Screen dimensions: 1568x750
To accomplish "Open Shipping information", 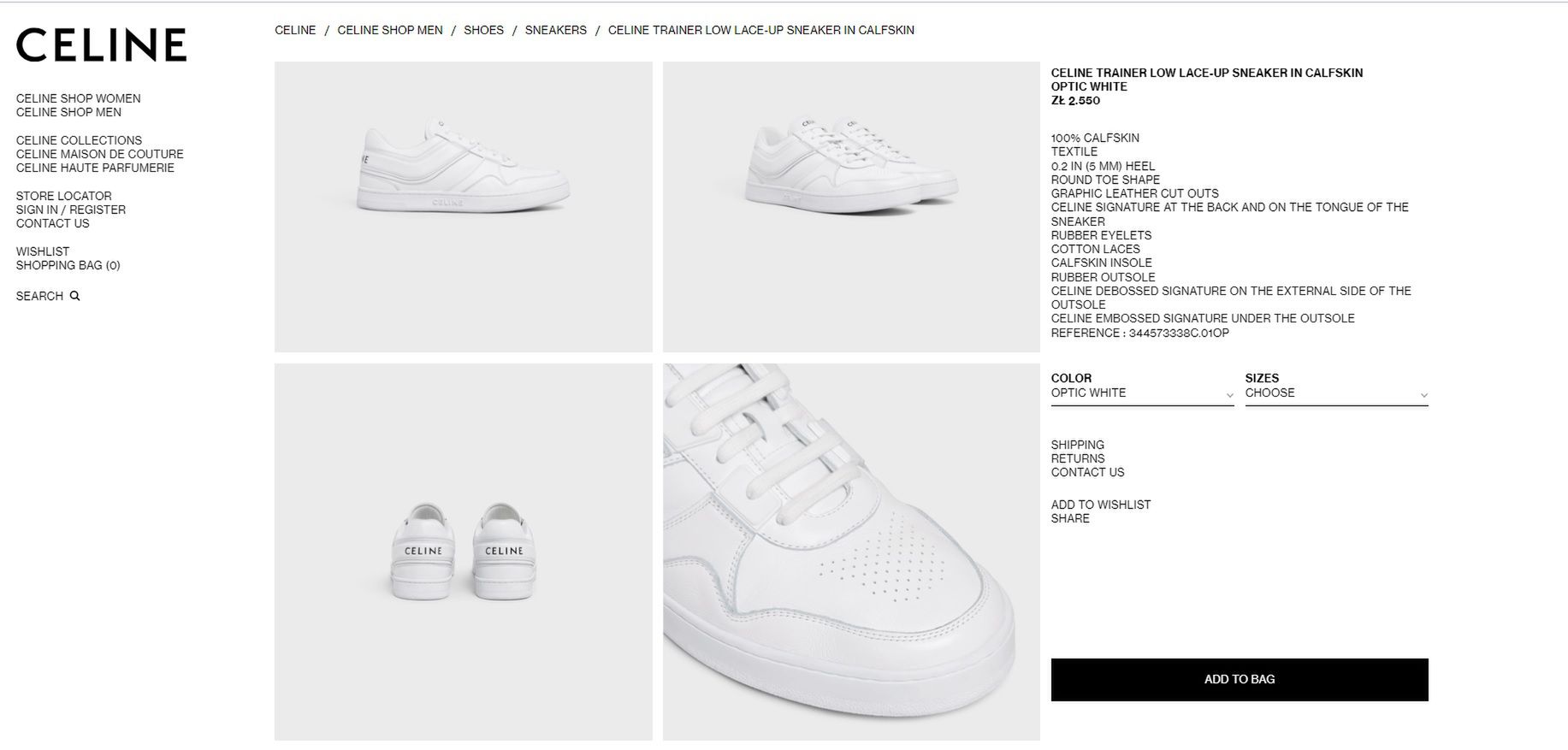I will click(1078, 445).
